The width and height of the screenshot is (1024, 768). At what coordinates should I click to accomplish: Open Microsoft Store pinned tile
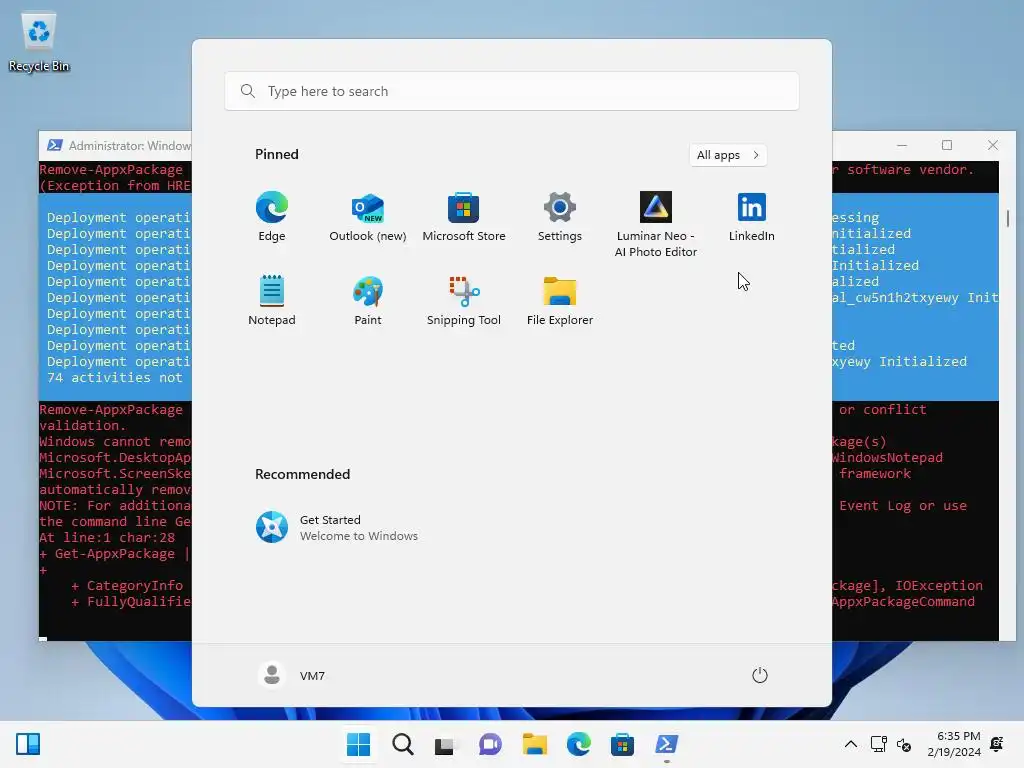[464, 217]
